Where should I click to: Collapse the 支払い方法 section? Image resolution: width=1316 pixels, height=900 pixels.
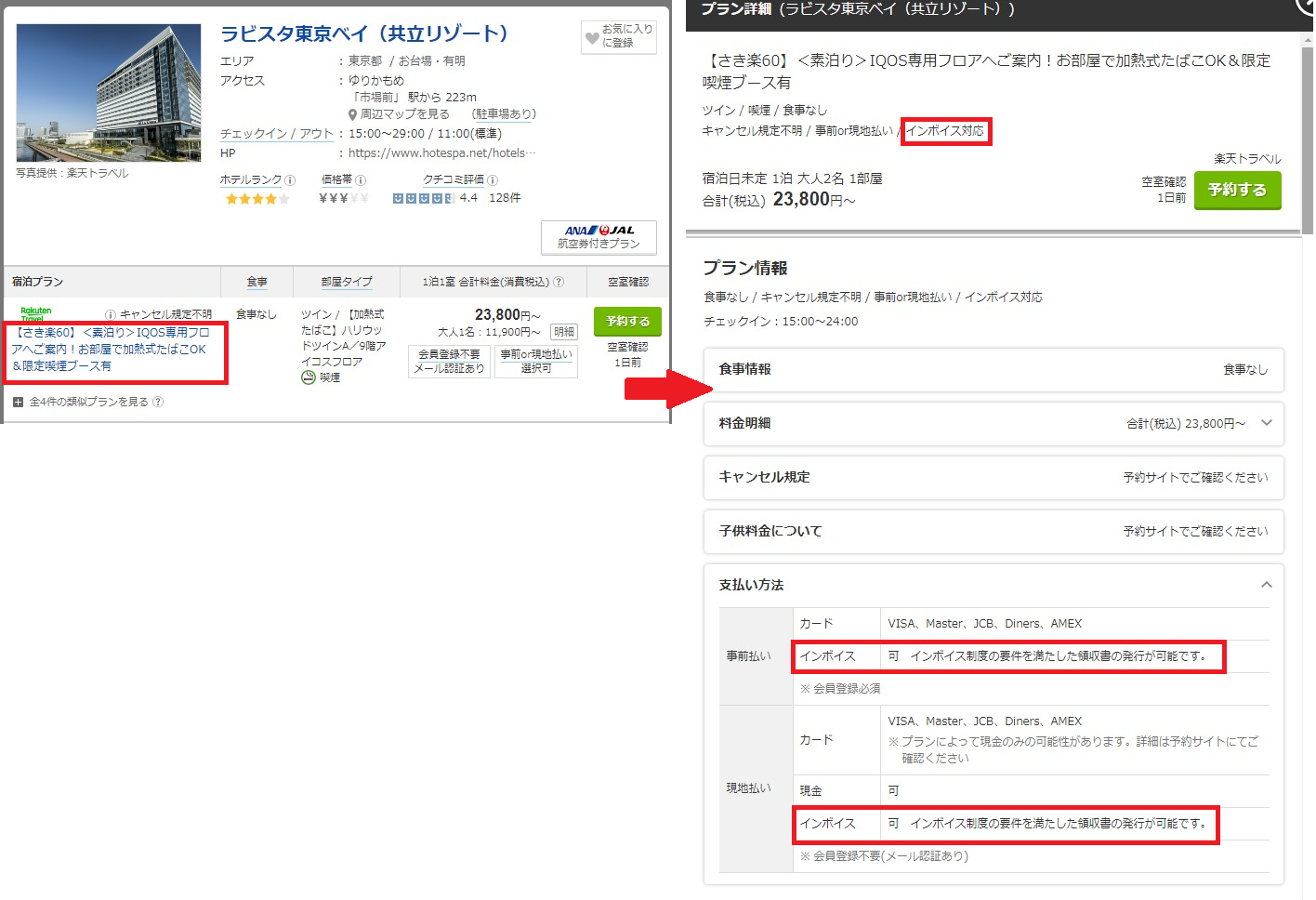coord(1266,585)
